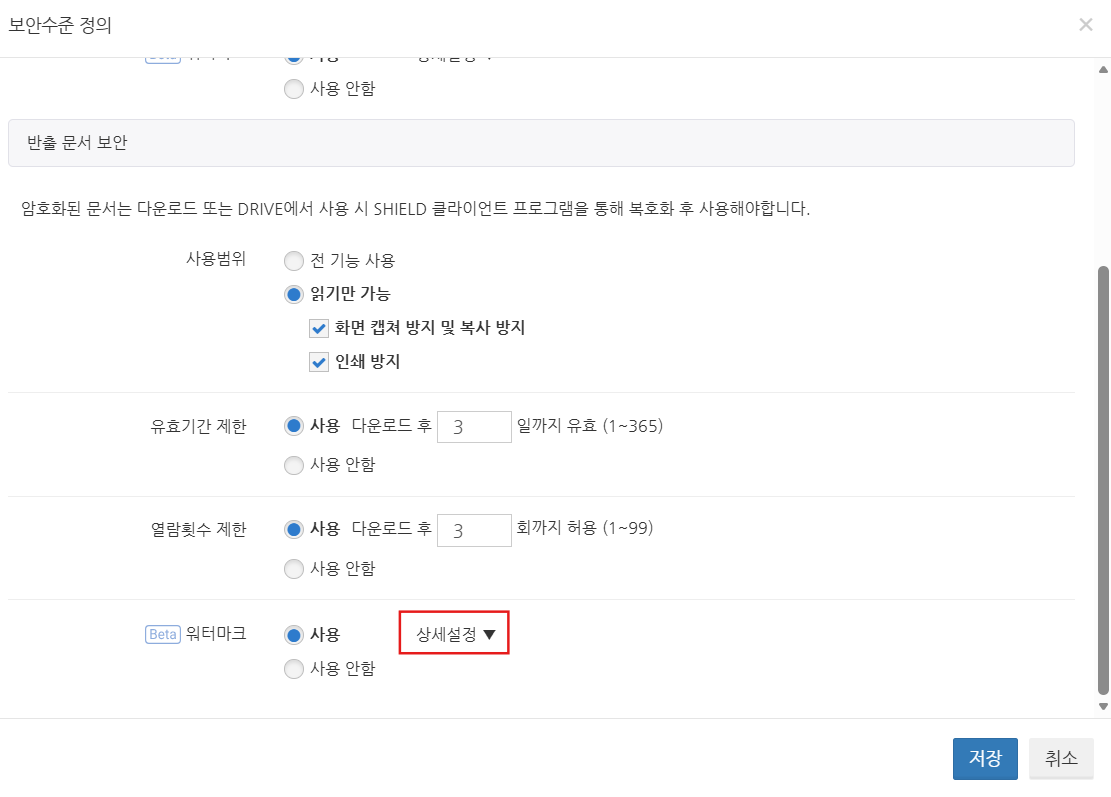
Task: Enable 사용 for 워터마크
Action: click(294, 635)
